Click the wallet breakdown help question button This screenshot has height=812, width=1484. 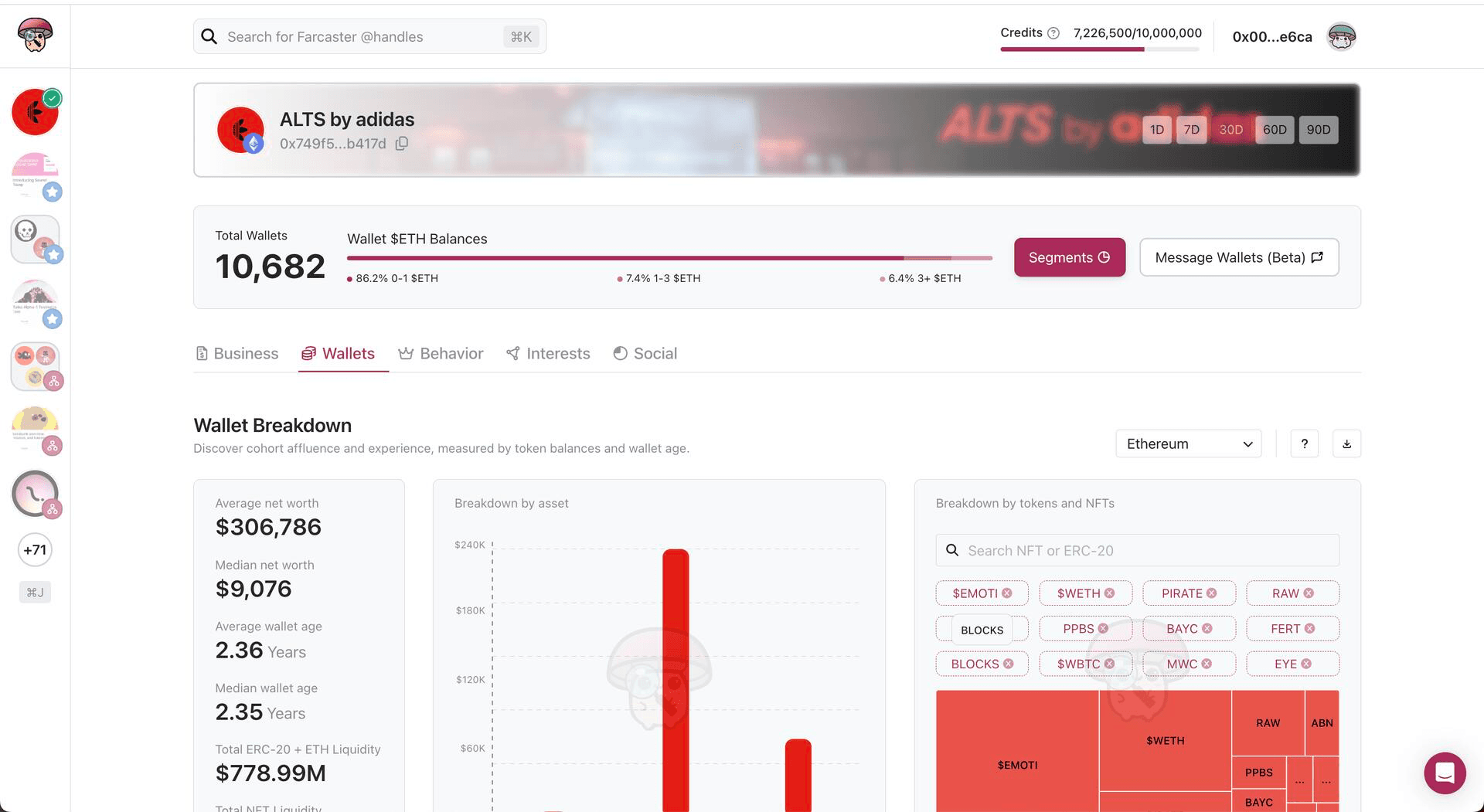1305,443
